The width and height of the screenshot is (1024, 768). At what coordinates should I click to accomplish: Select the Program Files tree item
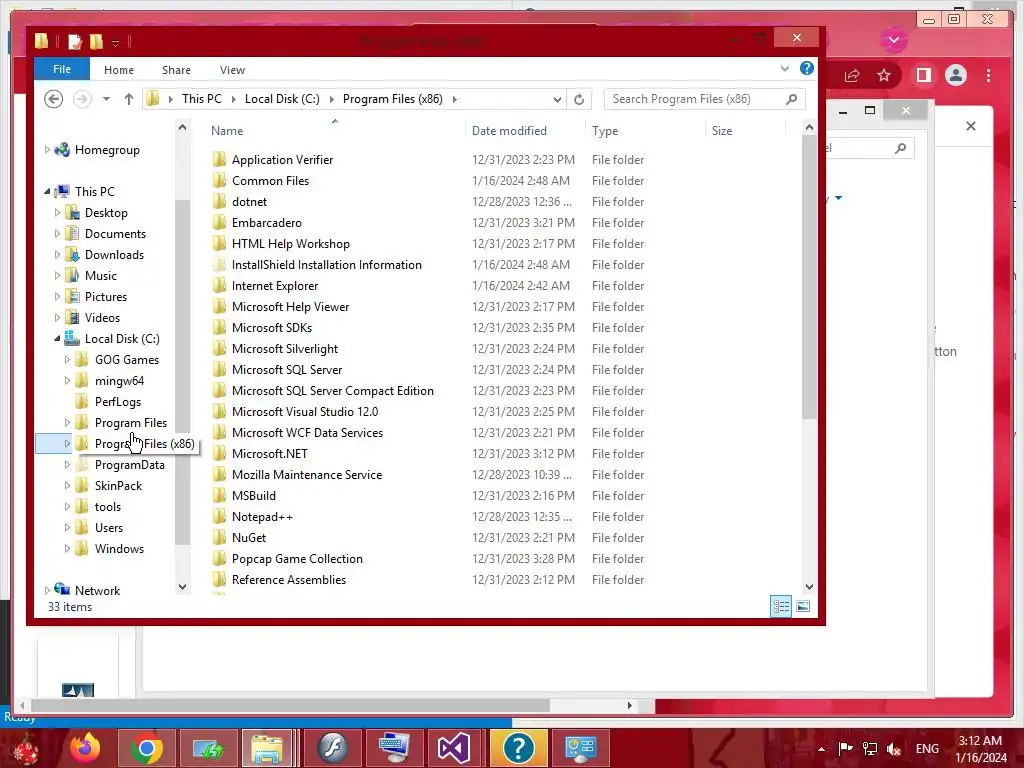[x=131, y=423]
